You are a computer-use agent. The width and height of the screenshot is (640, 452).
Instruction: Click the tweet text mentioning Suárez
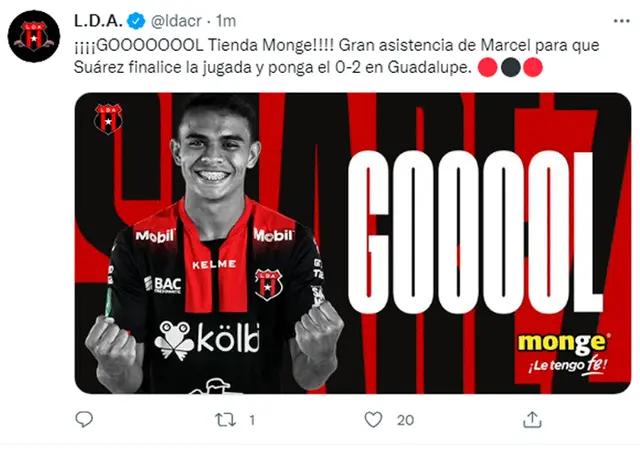pos(337,56)
